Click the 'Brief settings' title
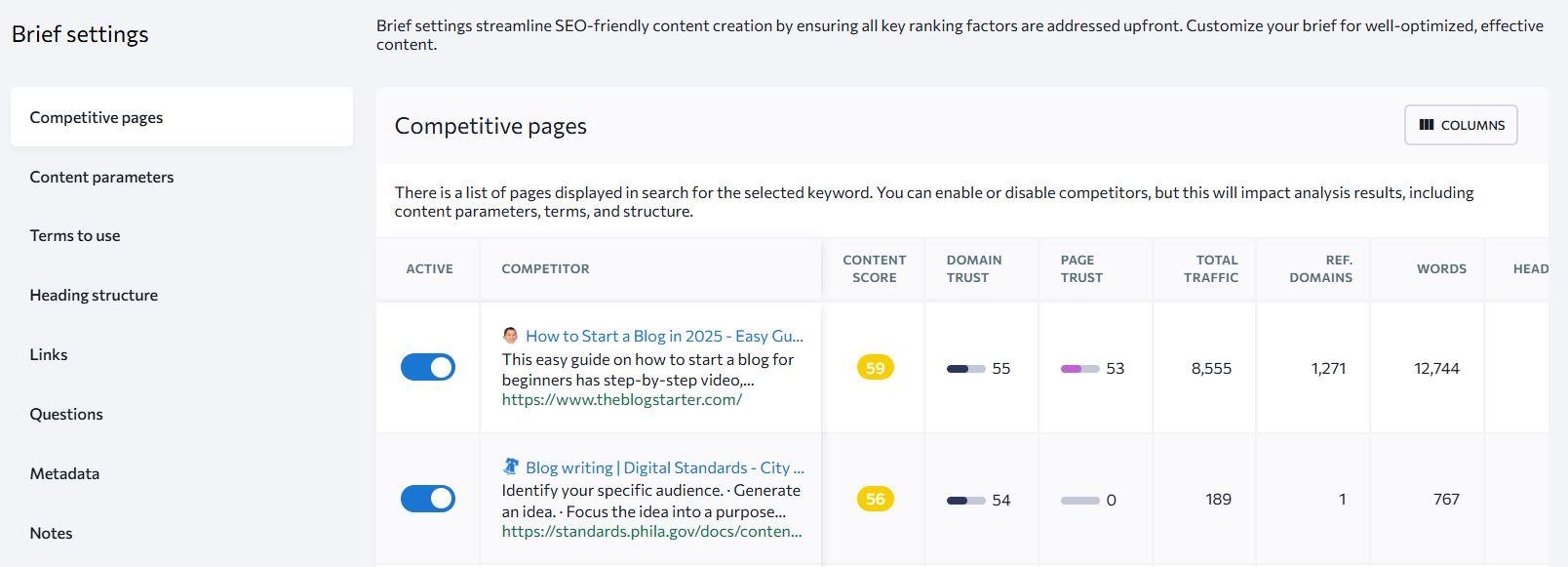The width and height of the screenshot is (1568, 567). 80,34
